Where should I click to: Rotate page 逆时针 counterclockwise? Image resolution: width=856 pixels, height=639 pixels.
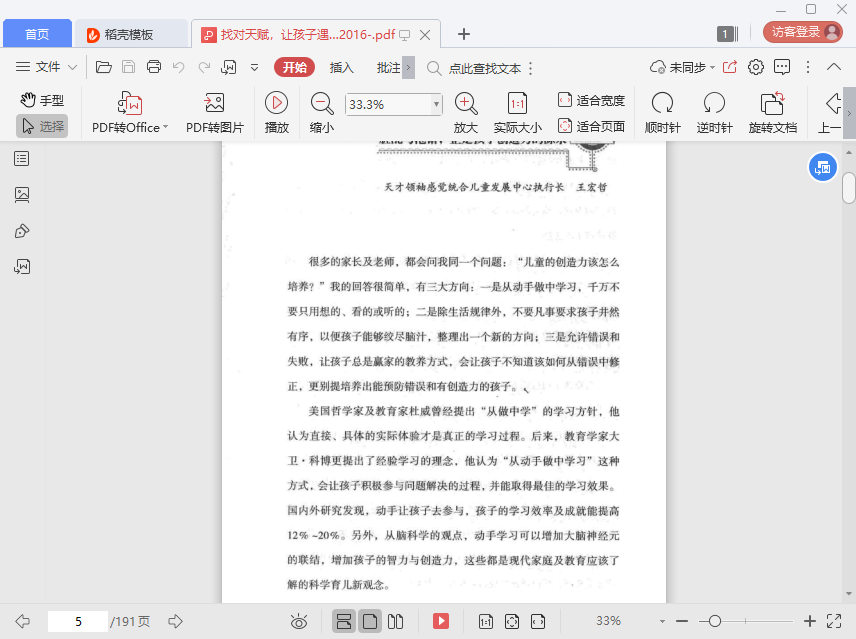714,113
